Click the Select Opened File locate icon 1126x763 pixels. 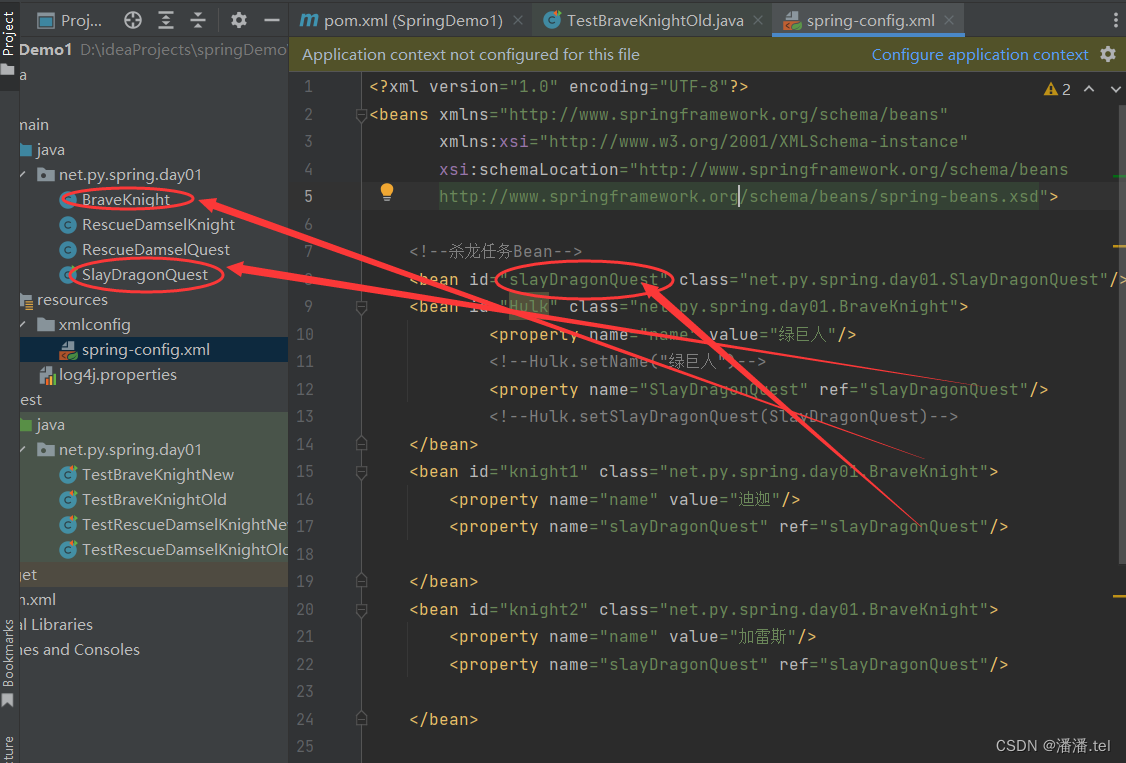point(133,21)
